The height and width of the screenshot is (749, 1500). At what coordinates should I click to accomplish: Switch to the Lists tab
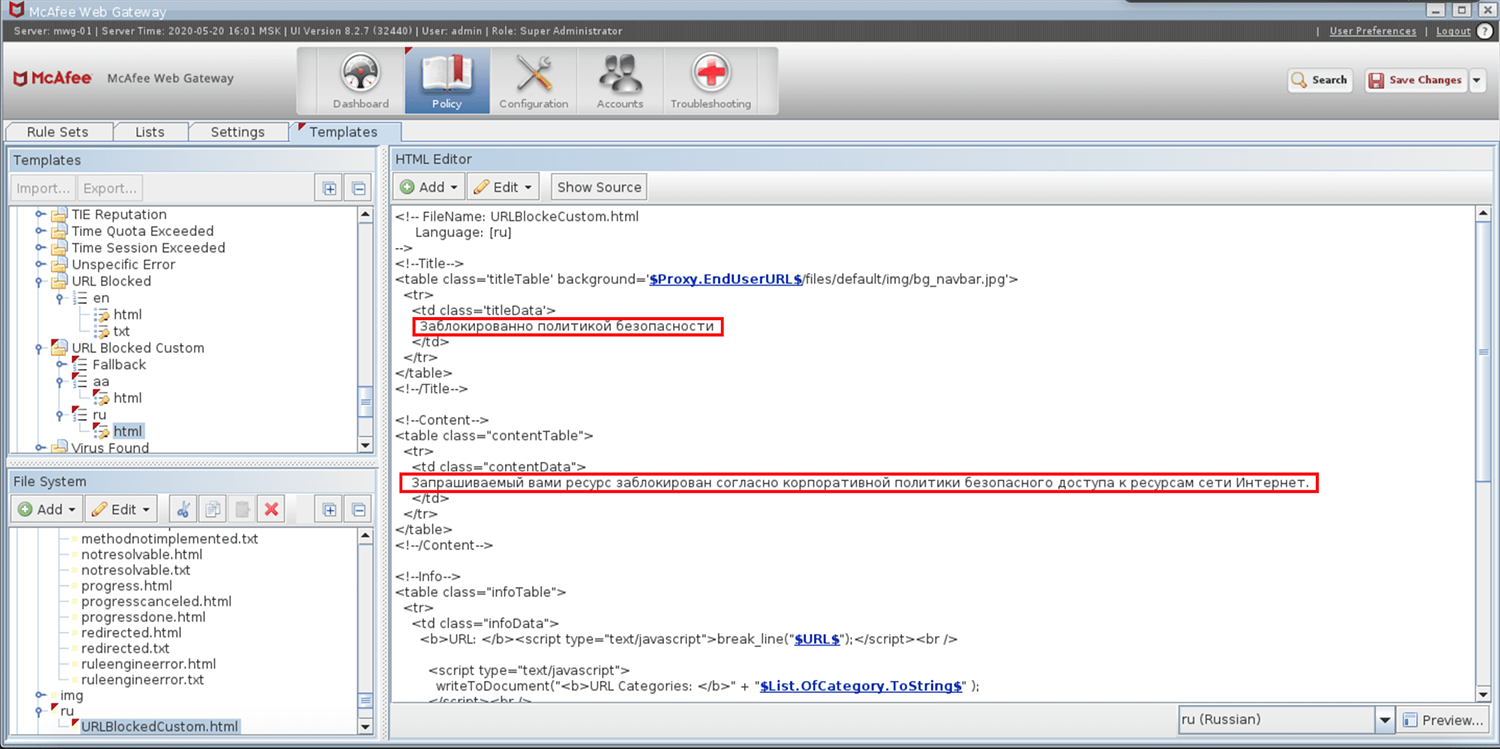[150, 131]
